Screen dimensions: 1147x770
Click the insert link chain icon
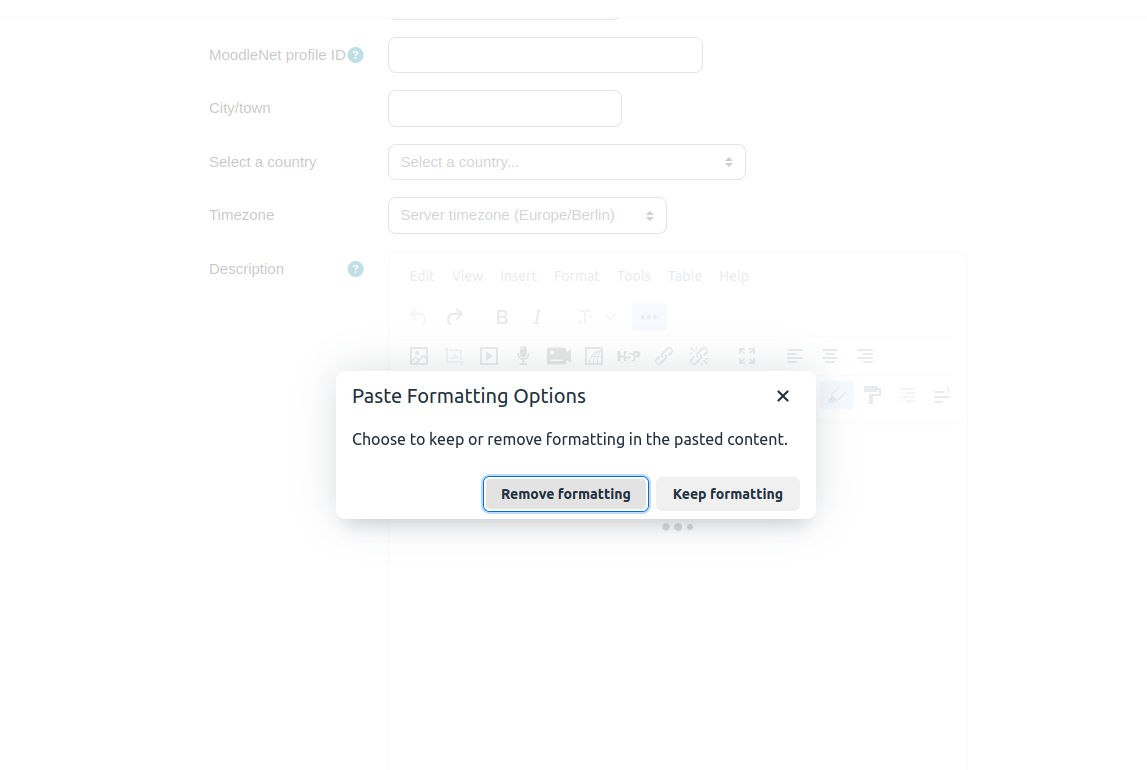click(663, 356)
